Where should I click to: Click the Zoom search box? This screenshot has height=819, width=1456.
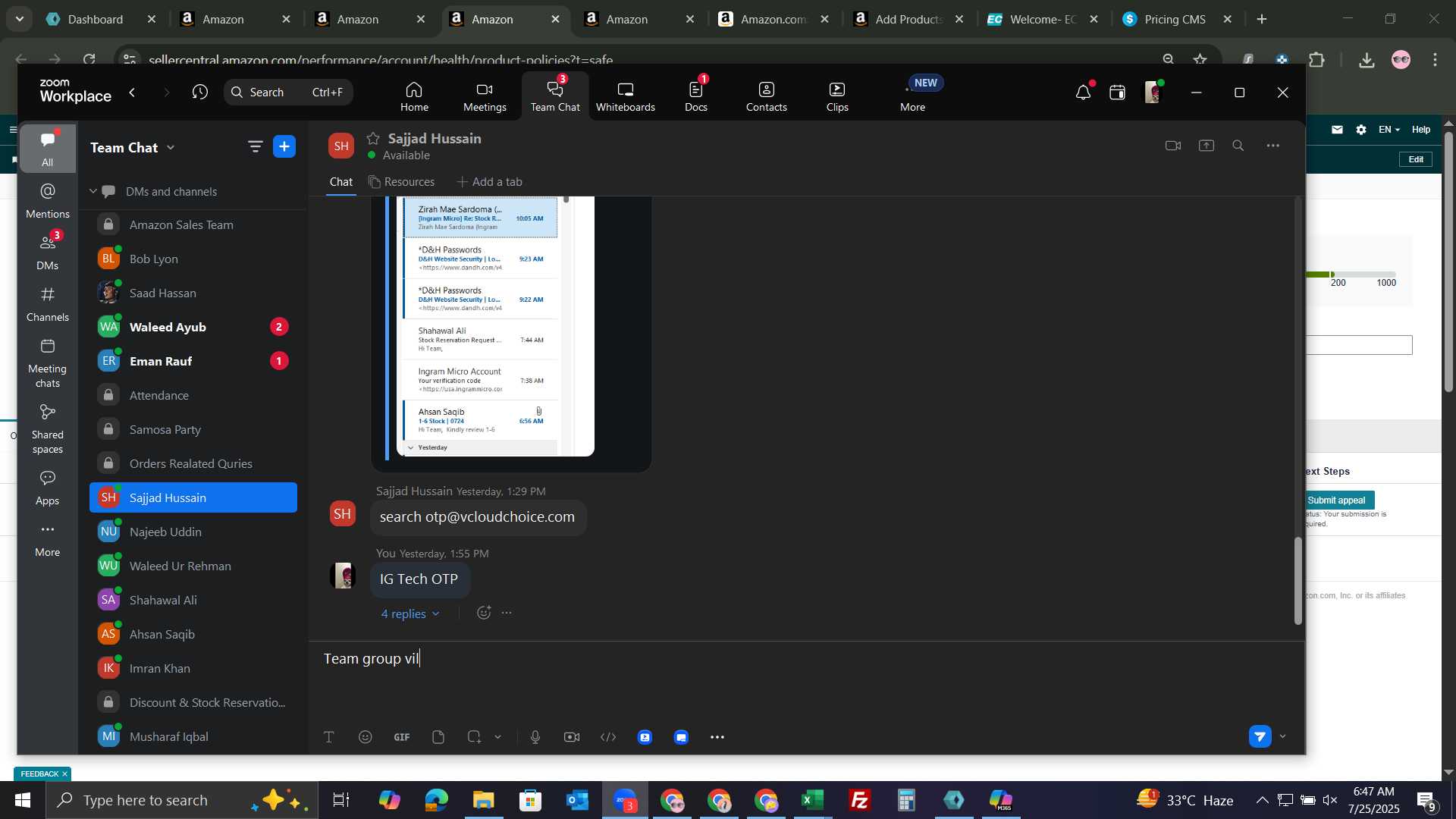[x=288, y=93]
